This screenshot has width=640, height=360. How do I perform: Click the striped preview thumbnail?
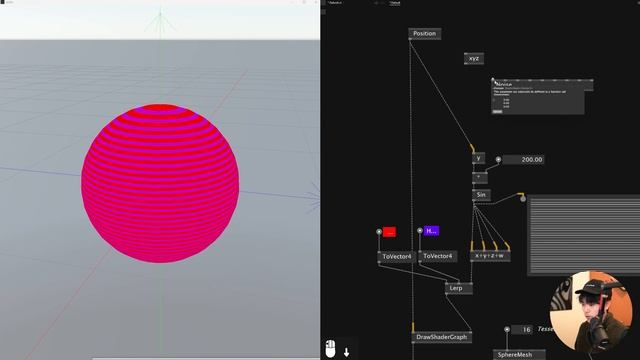pos(584,235)
